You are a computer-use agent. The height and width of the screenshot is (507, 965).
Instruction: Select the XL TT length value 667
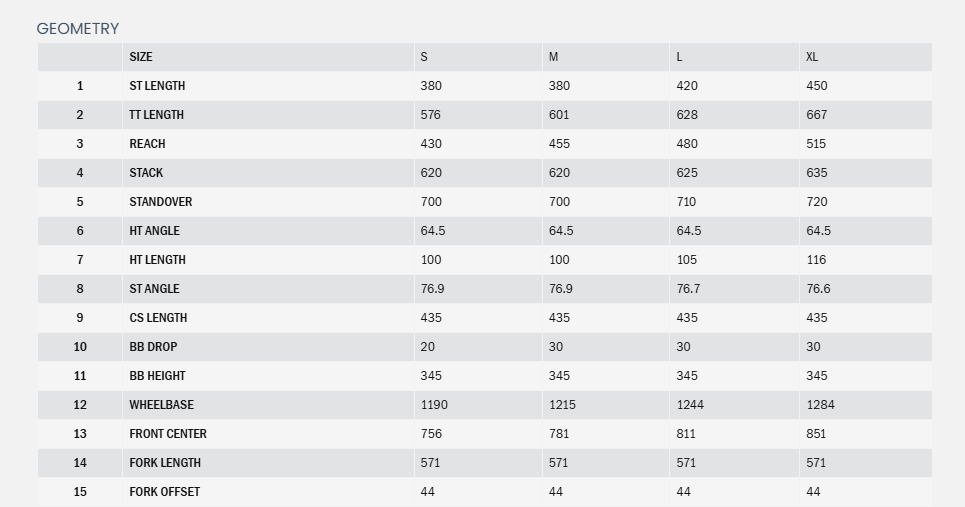[x=816, y=115]
